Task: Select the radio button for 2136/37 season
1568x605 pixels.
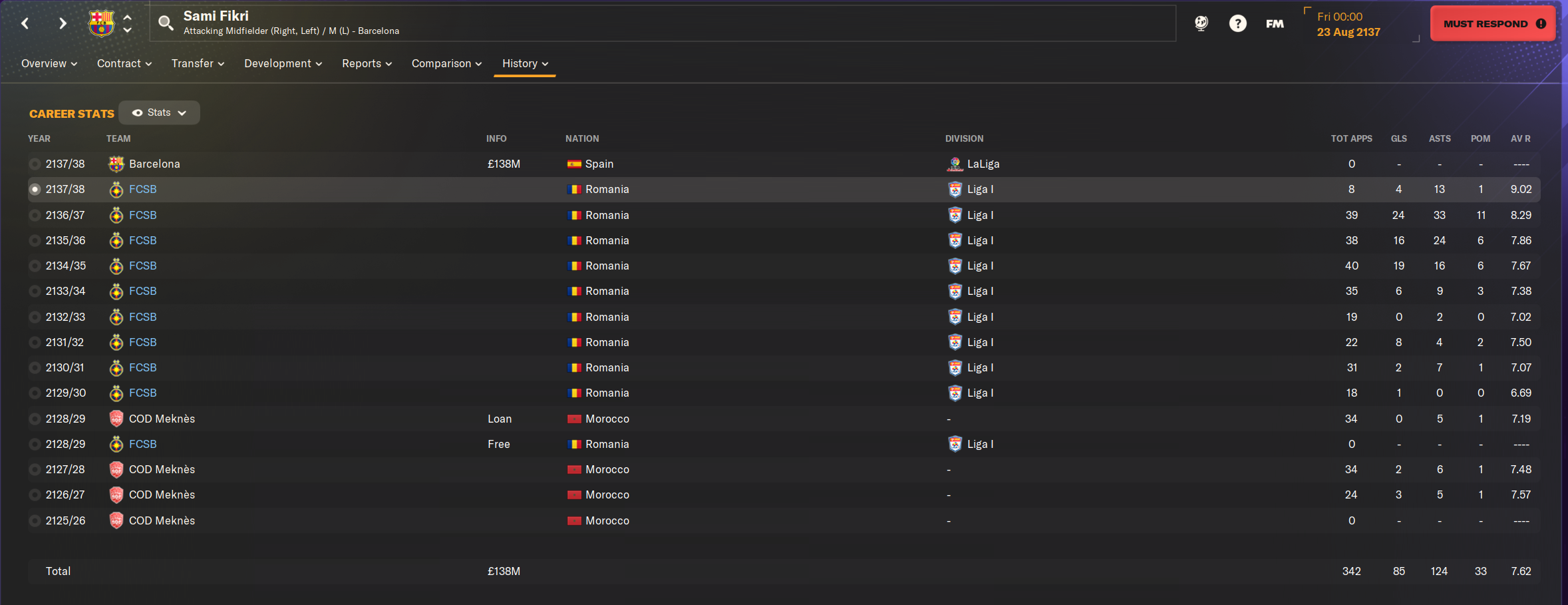Action: tap(35, 215)
